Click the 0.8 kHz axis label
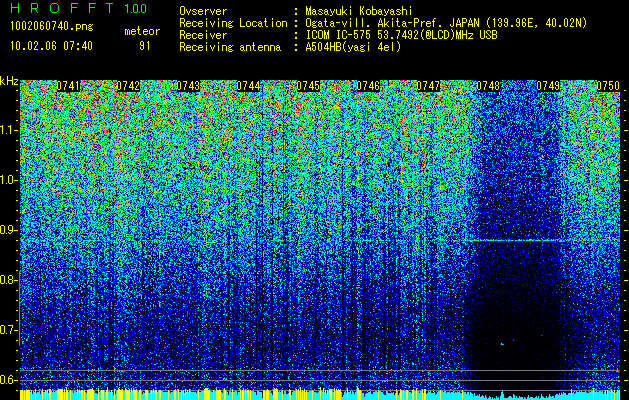Viewport: 629px width, 400px height. click(x=8, y=280)
